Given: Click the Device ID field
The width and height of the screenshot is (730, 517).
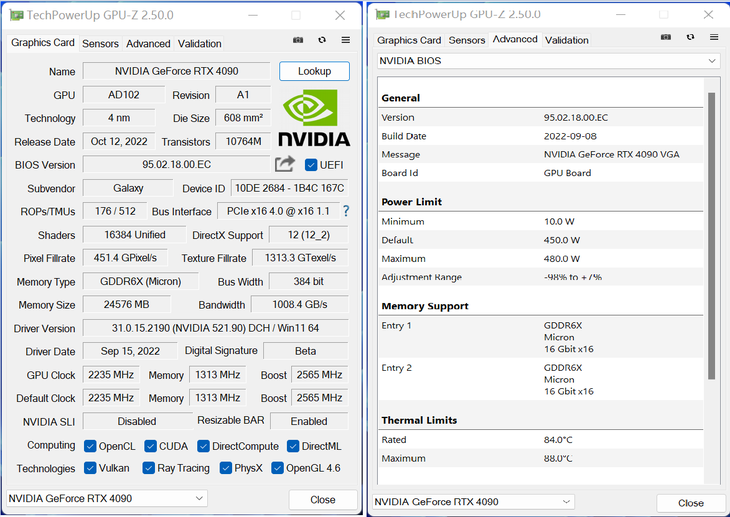Looking at the screenshot, I should [x=289, y=188].
